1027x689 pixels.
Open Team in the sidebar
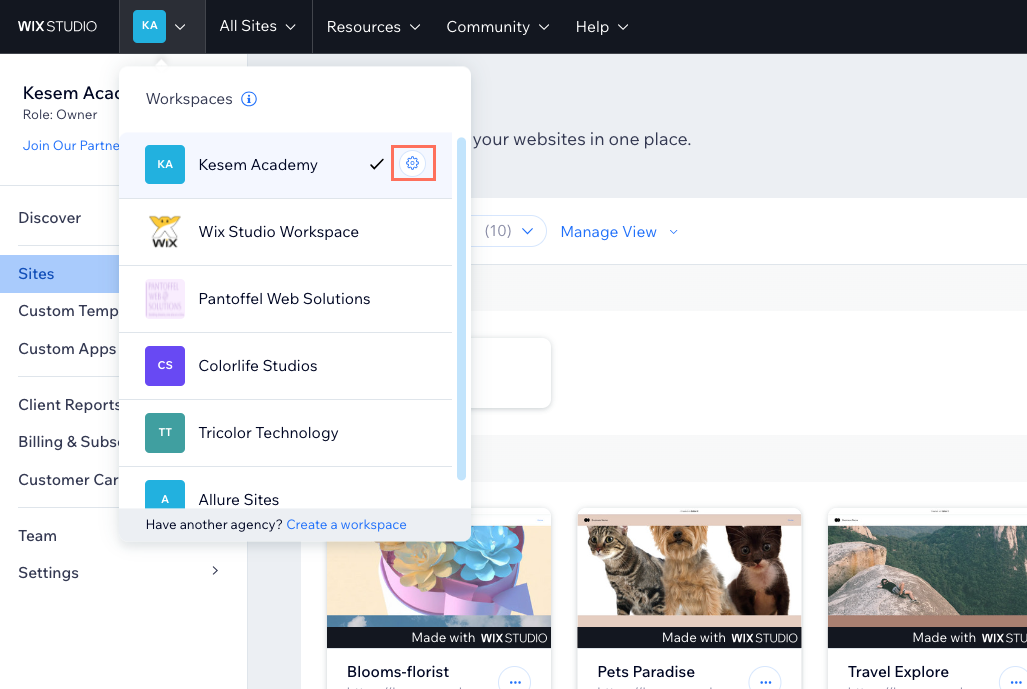click(37, 536)
